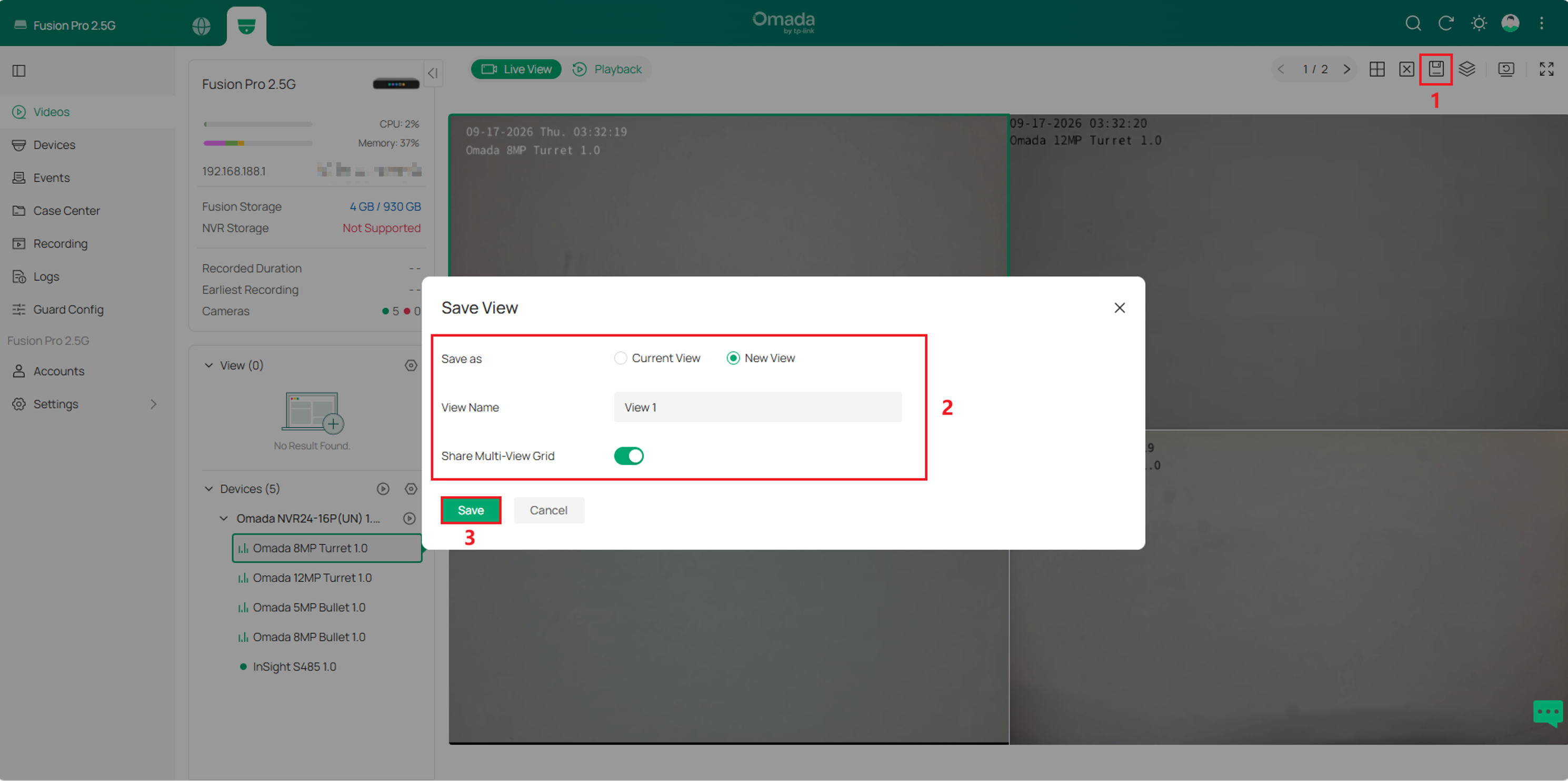Click the close all streams icon
The image size is (1568, 781).
pos(1406,69)
